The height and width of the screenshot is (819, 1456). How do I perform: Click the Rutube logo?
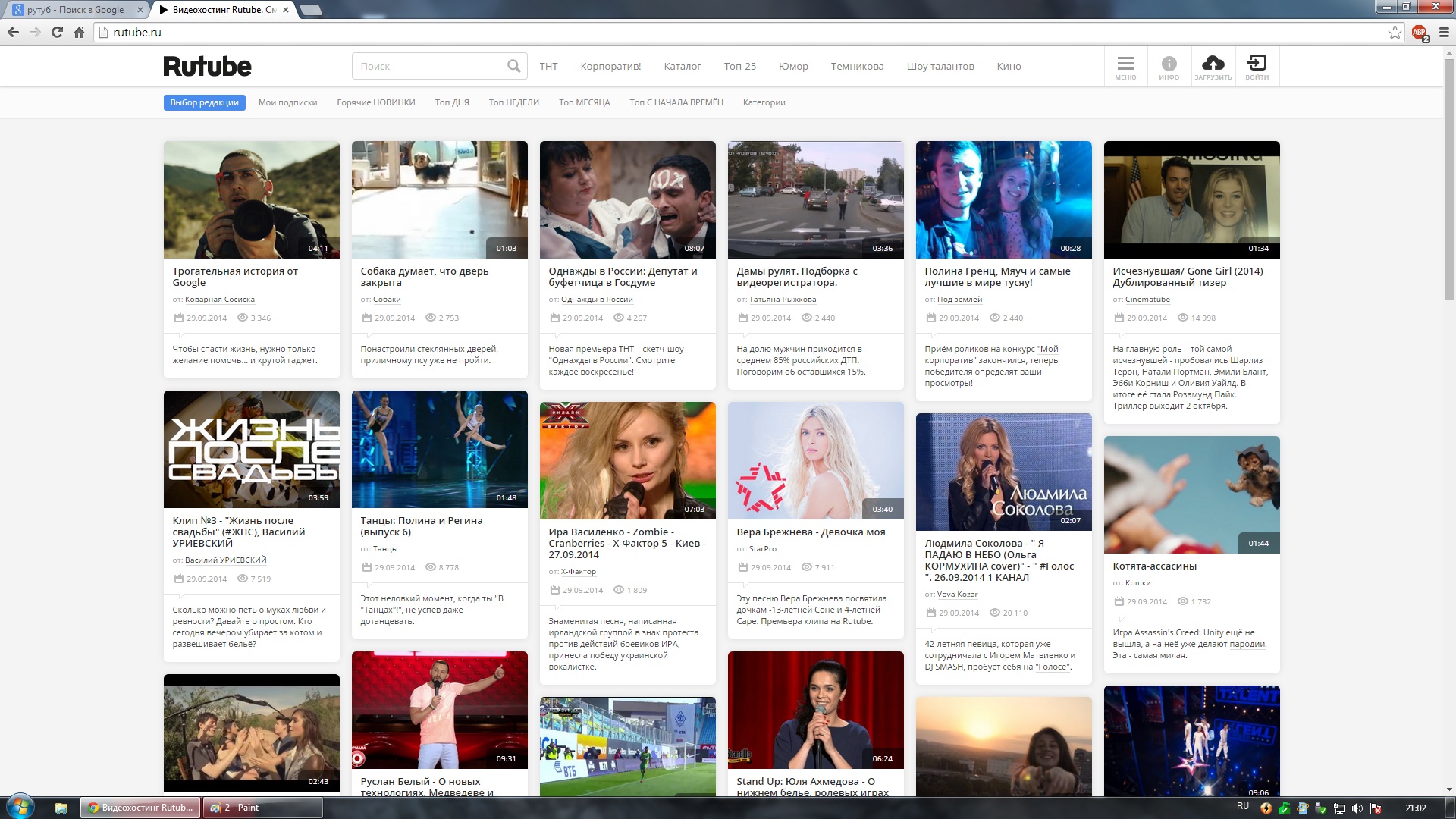click(x=207, y=66)
